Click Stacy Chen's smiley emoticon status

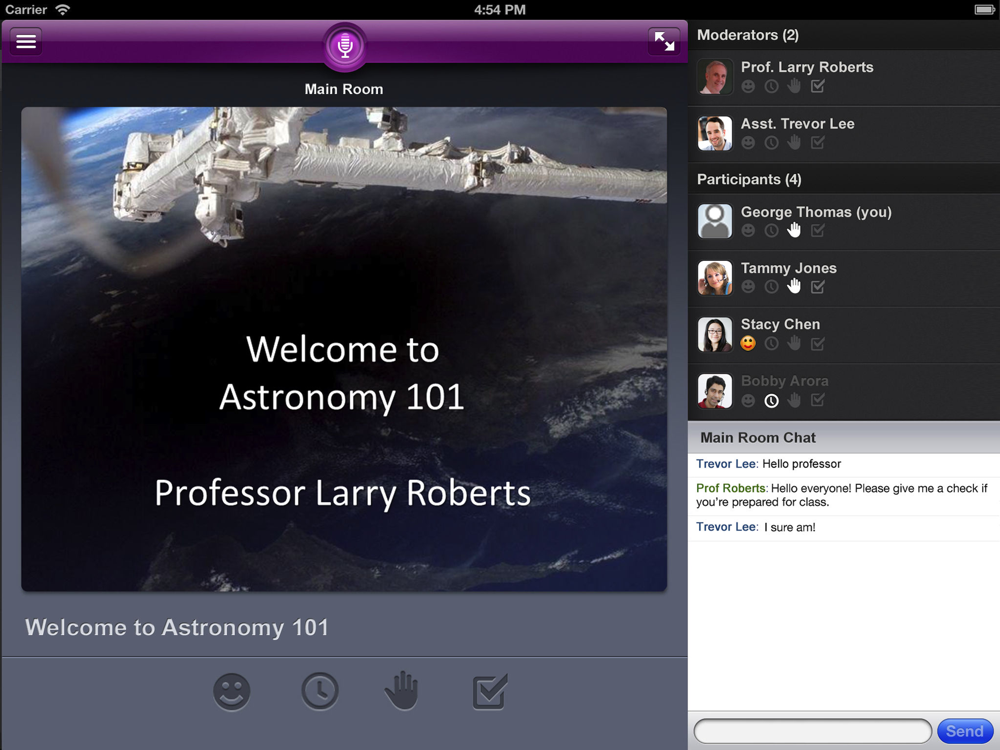point(748,344)
